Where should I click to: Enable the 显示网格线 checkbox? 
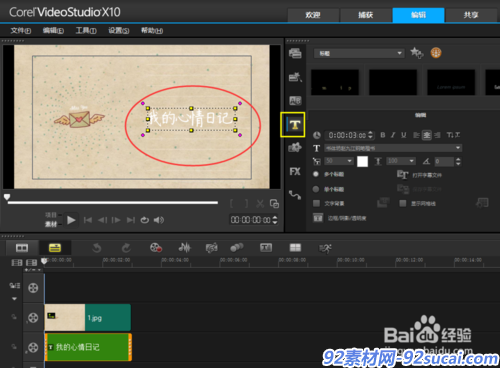point(403,203)
